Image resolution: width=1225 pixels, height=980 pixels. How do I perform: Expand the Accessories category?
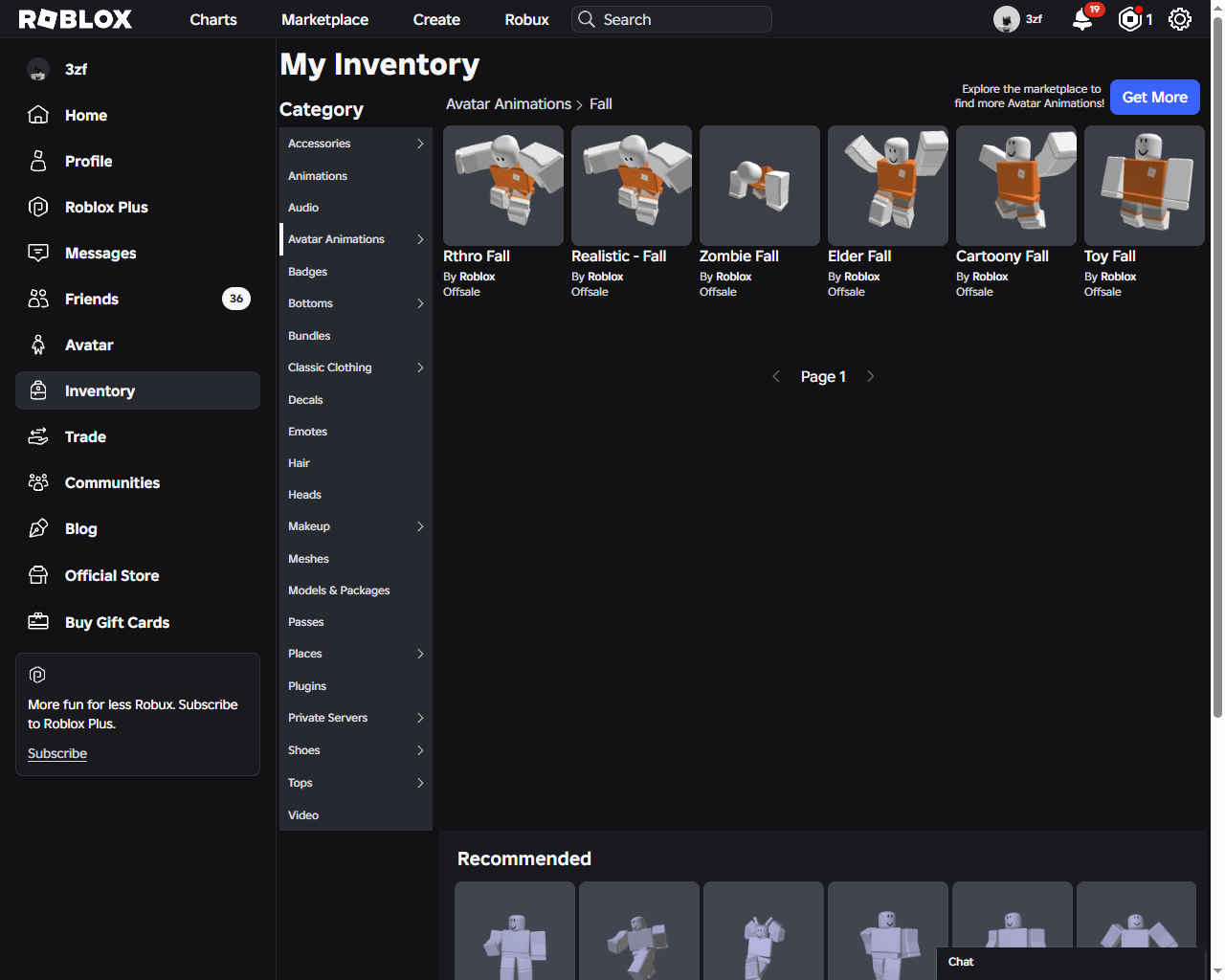(x=420, y=144)
